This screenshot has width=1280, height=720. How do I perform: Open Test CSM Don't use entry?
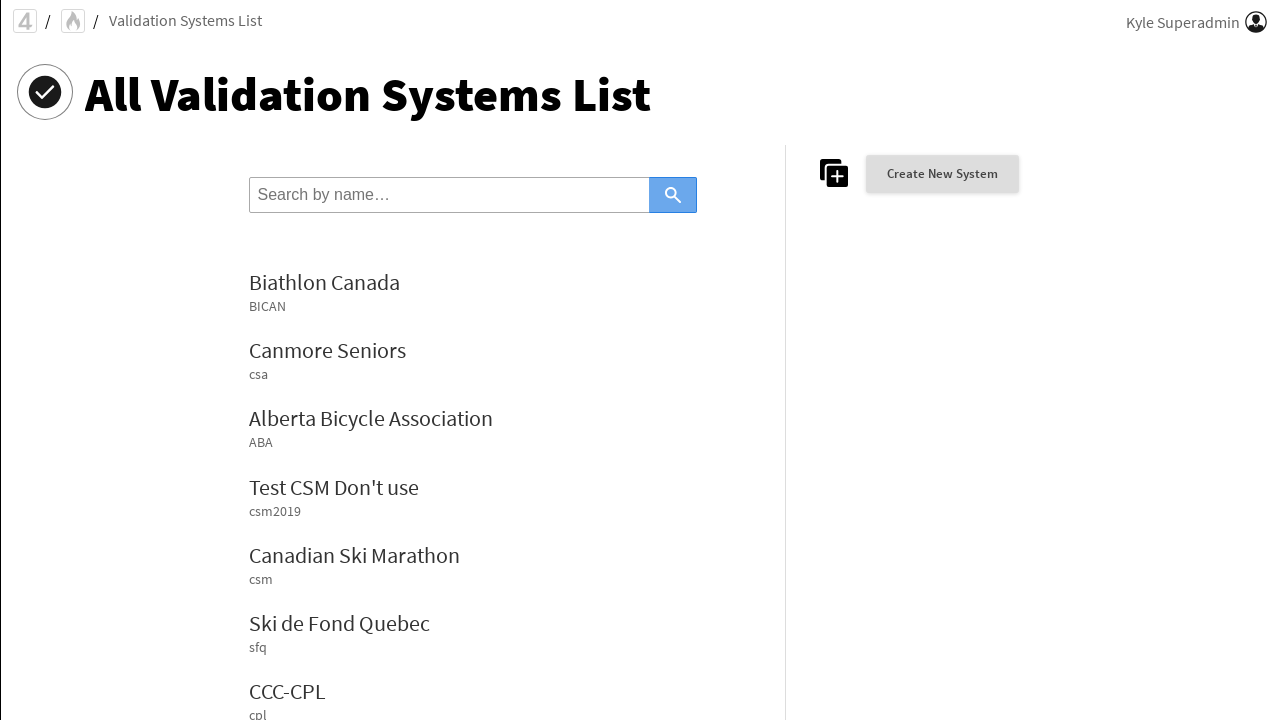tap(333, 488)
